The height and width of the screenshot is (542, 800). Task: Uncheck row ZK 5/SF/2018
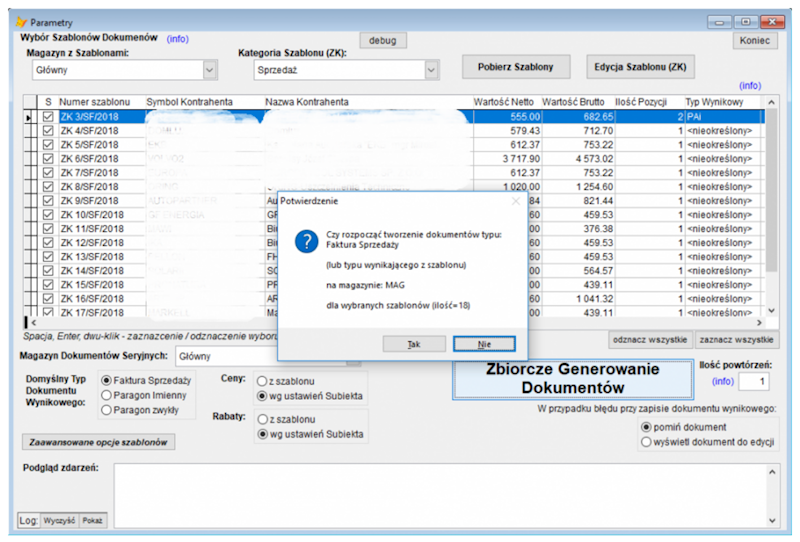(48, 145)
